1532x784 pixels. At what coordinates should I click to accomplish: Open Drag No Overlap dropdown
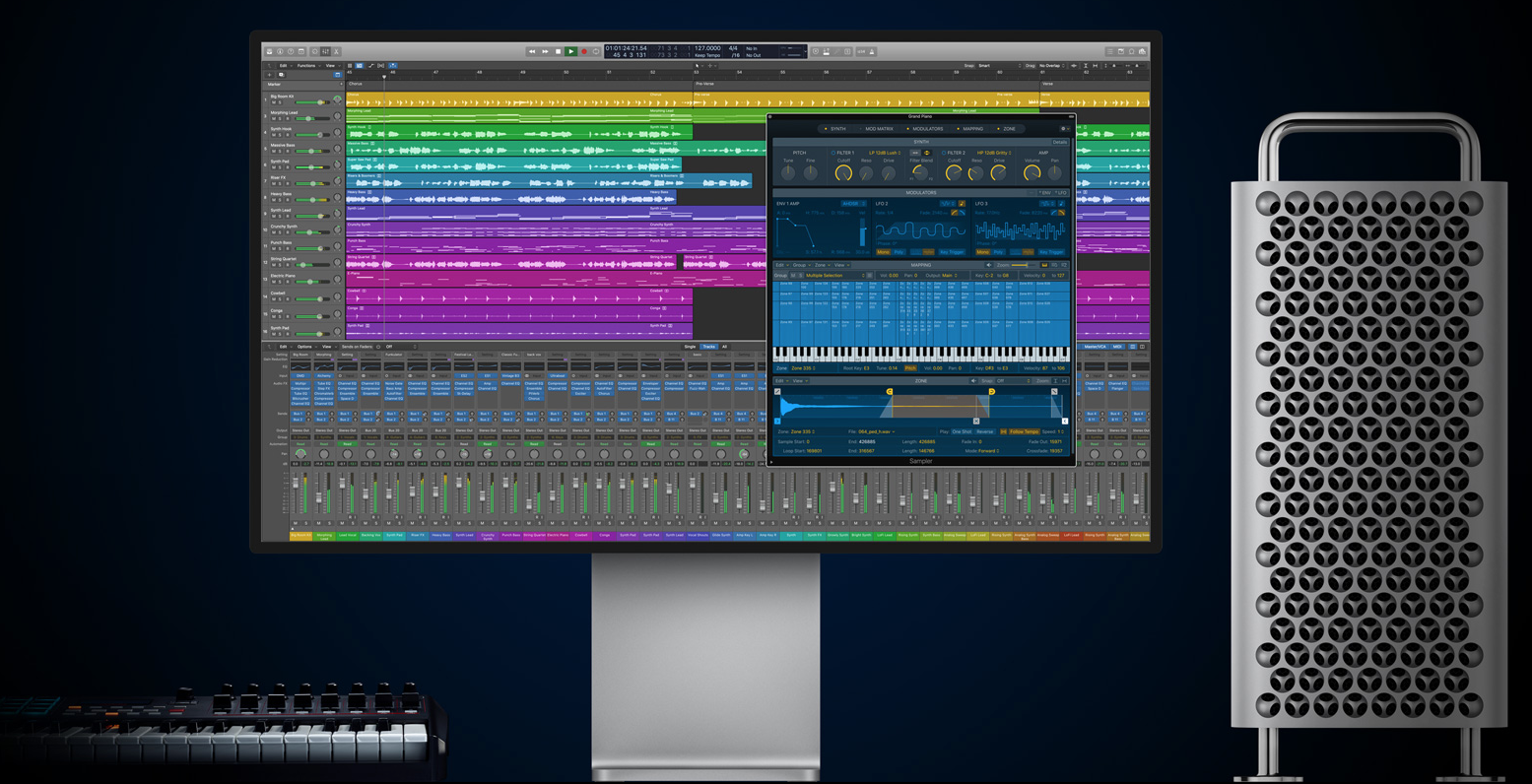pyautogui.click(x=1052, y=66)
